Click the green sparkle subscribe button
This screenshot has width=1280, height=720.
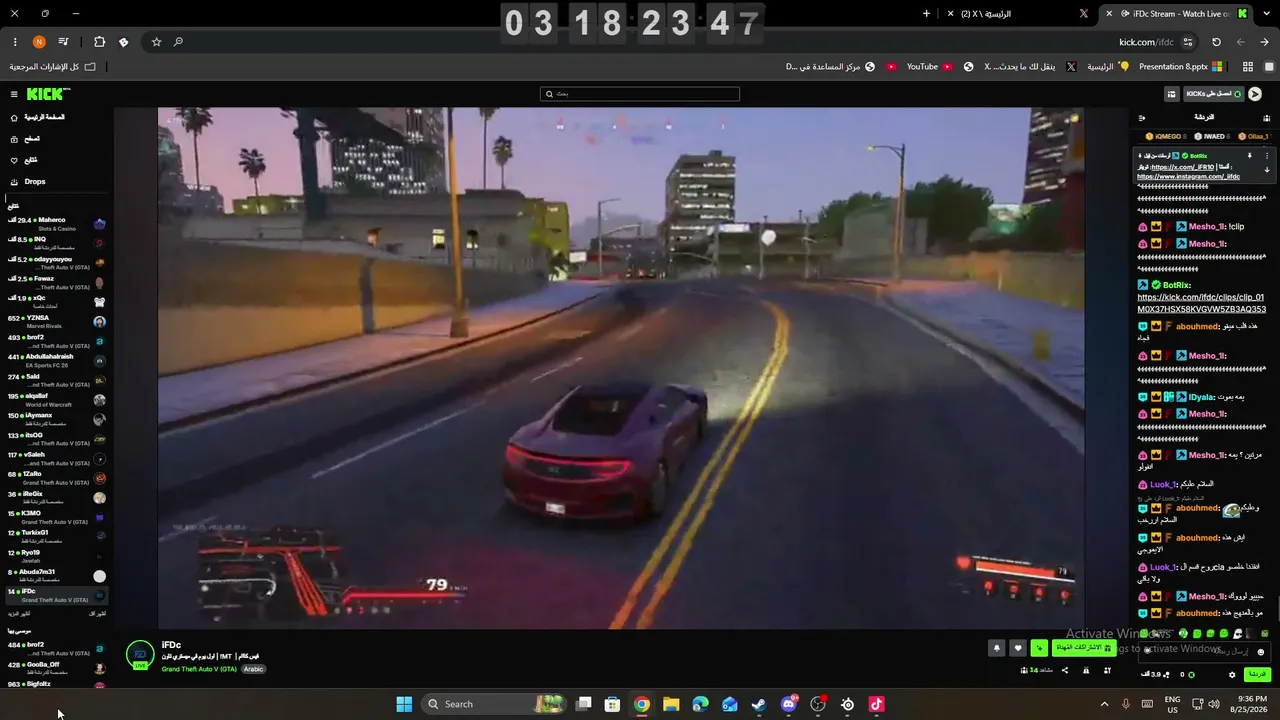click(1039, 648)
